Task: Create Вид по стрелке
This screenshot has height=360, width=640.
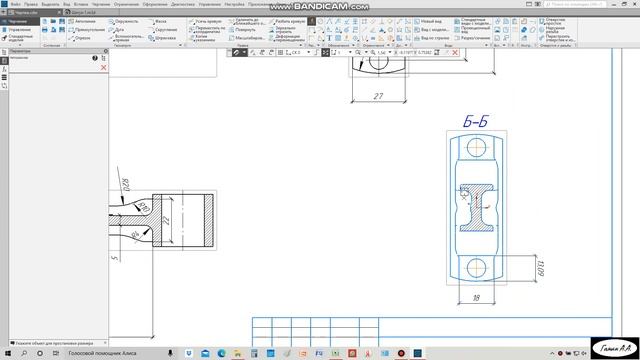Action: 431,38
